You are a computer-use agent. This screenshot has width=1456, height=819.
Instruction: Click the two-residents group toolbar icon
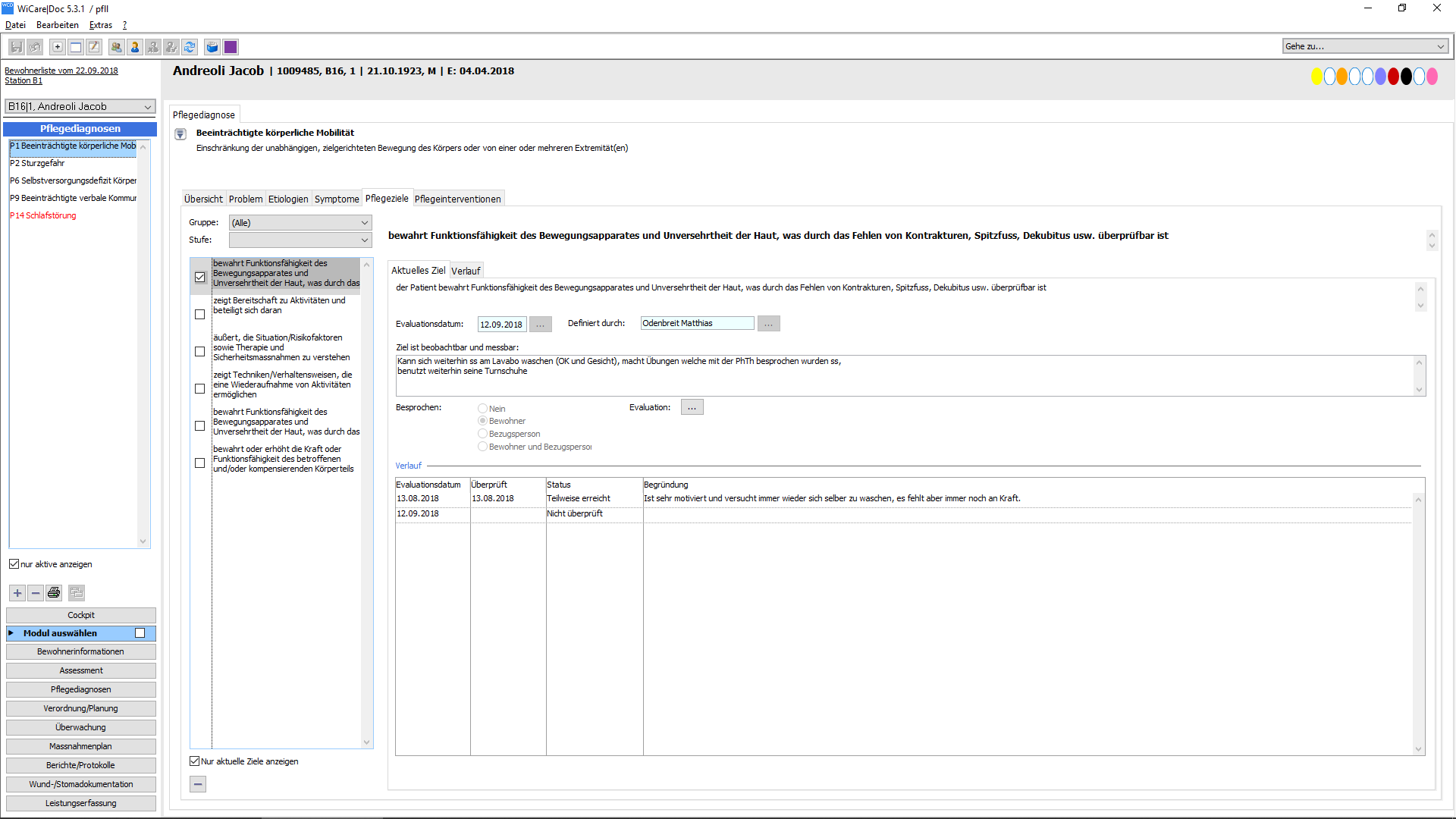coord(116,47)
